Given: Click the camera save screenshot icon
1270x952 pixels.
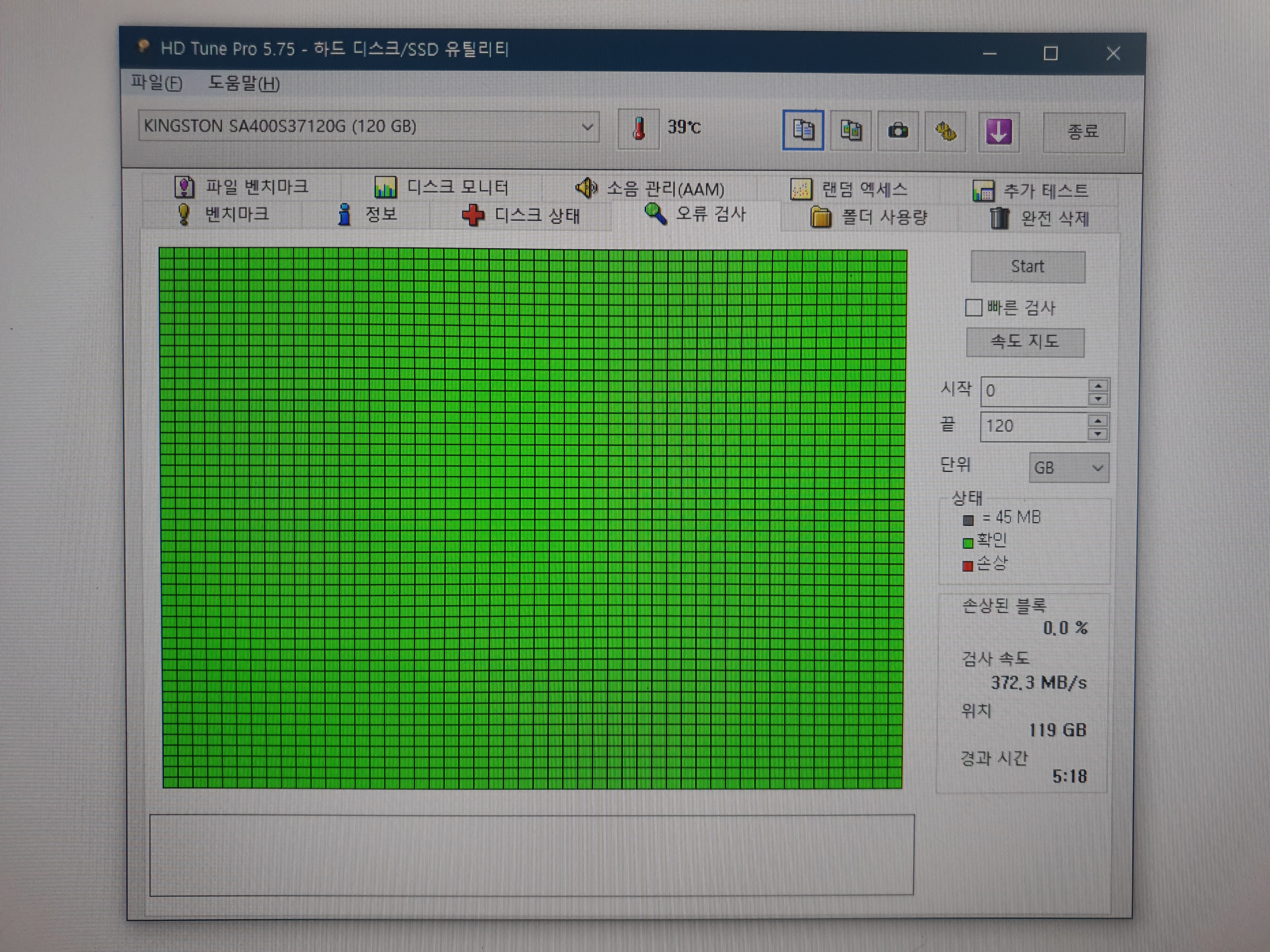Looking at the screenshot, I should click(898, 131).
